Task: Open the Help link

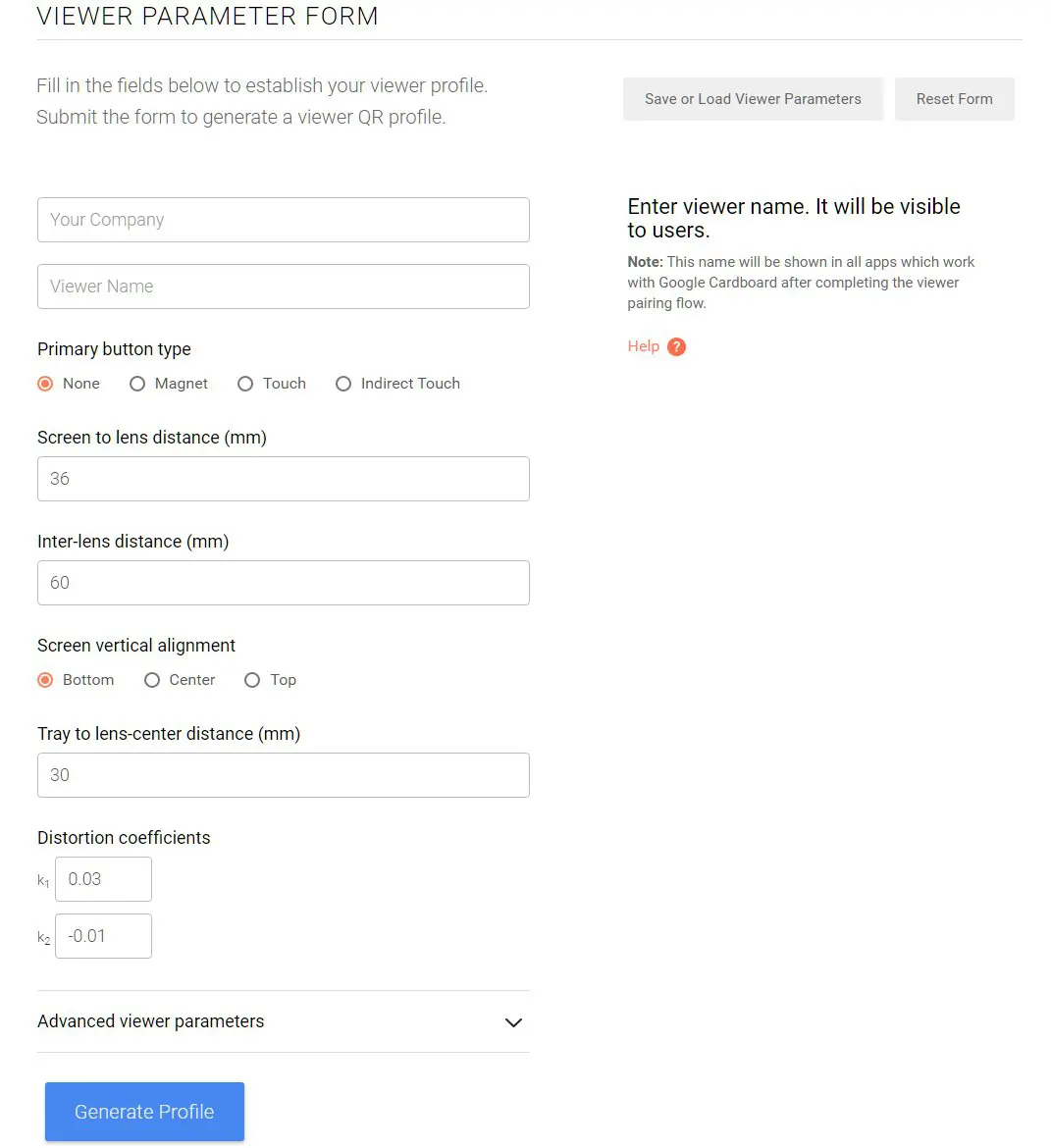Action: coord(643,346)
